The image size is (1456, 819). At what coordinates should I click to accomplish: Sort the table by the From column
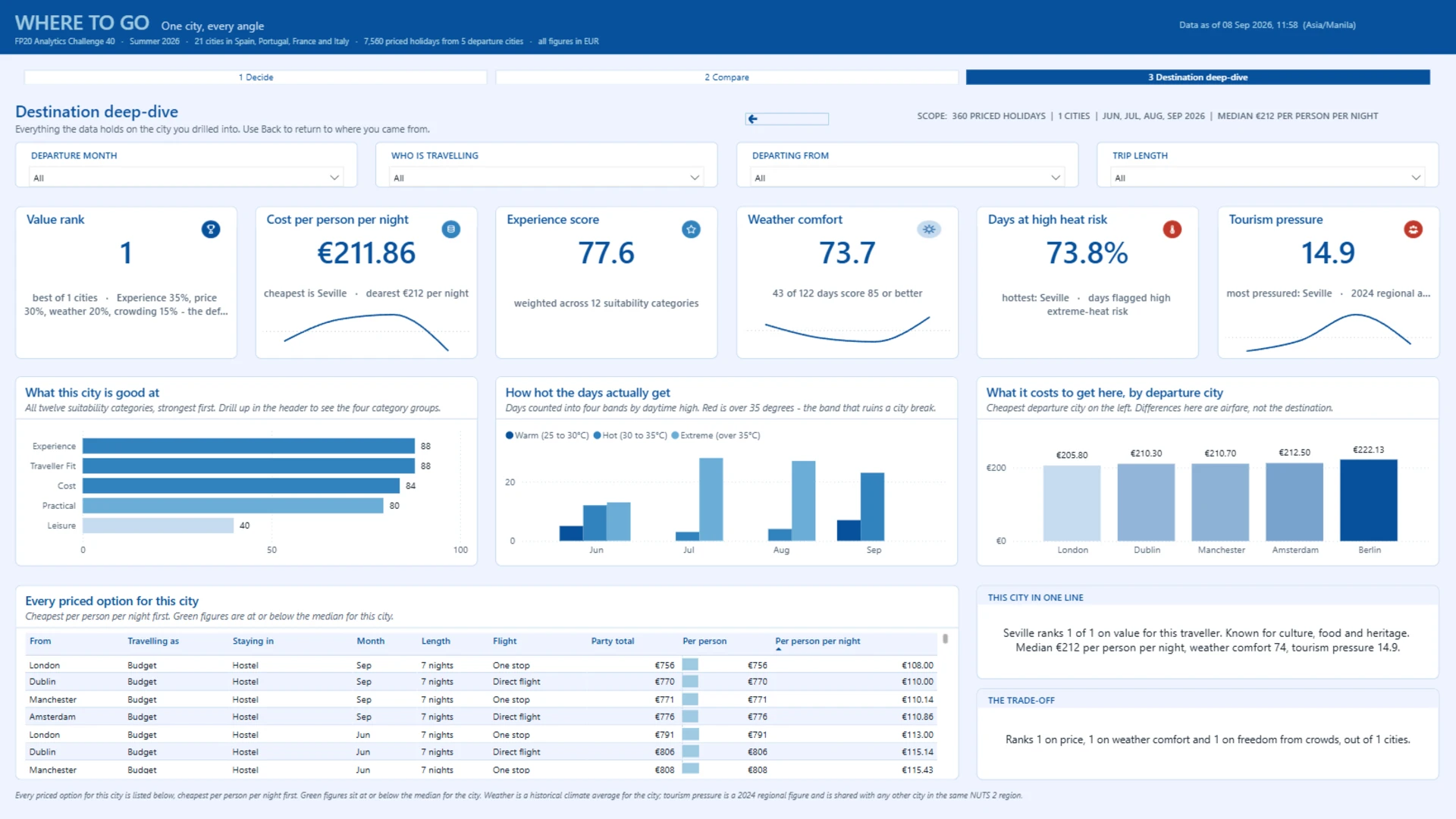pyautogui.click(x=40, y=642)
